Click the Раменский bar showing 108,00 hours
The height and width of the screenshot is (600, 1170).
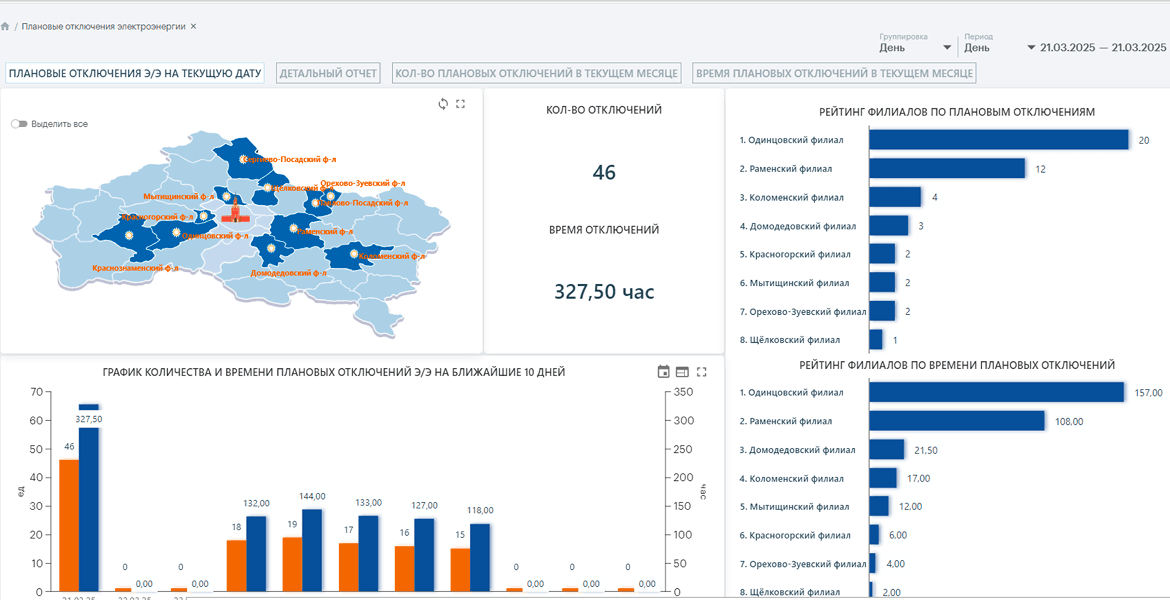(957, 421)
